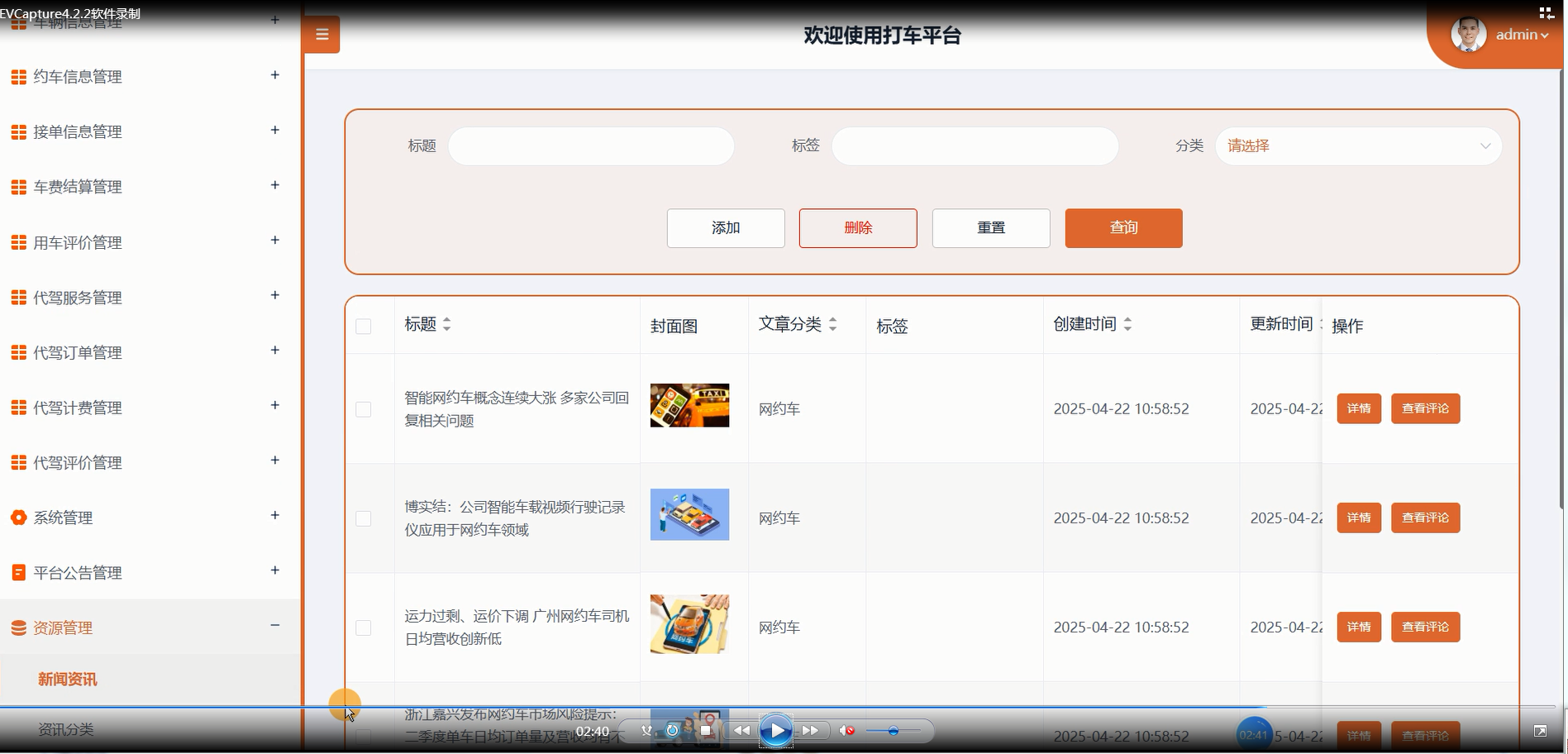Toggle repeat in the media player

[673, 731]
